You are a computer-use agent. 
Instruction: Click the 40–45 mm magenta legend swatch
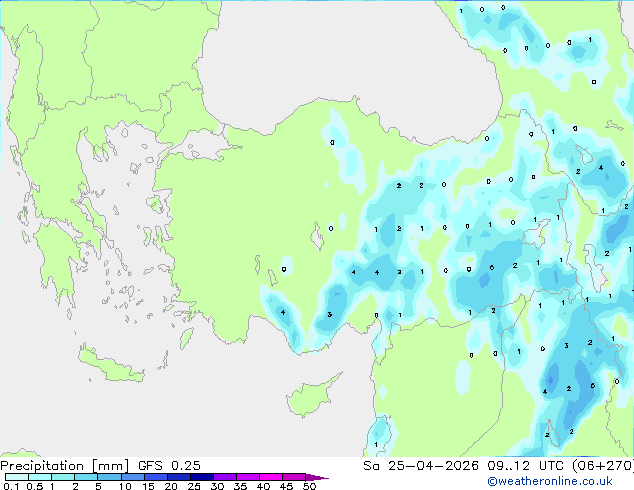271,477
